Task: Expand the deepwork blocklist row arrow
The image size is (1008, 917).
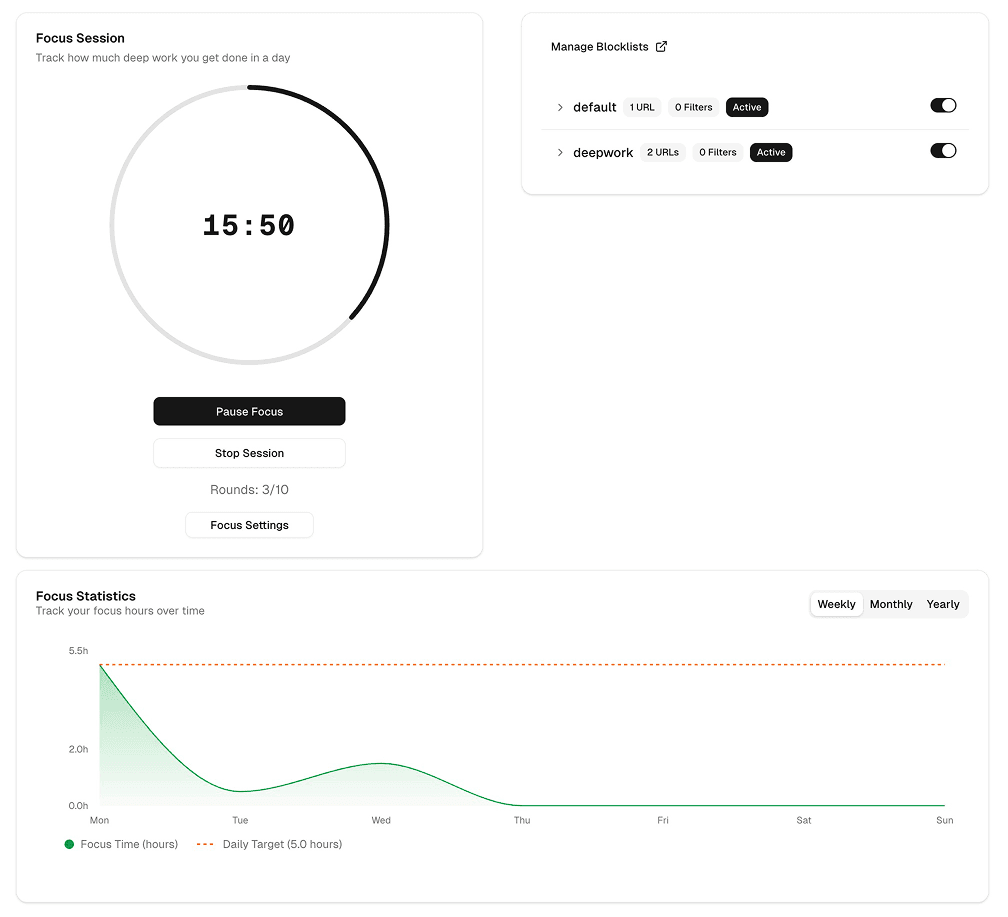Action: coord(560,153)
